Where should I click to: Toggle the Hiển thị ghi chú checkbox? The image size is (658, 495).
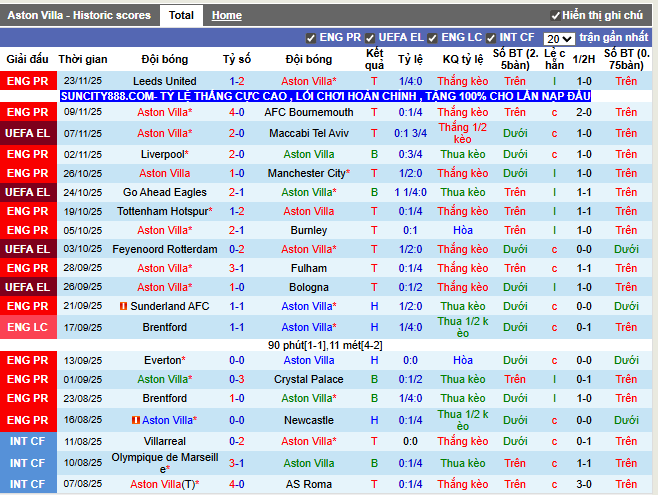click(x=555, y=16)
